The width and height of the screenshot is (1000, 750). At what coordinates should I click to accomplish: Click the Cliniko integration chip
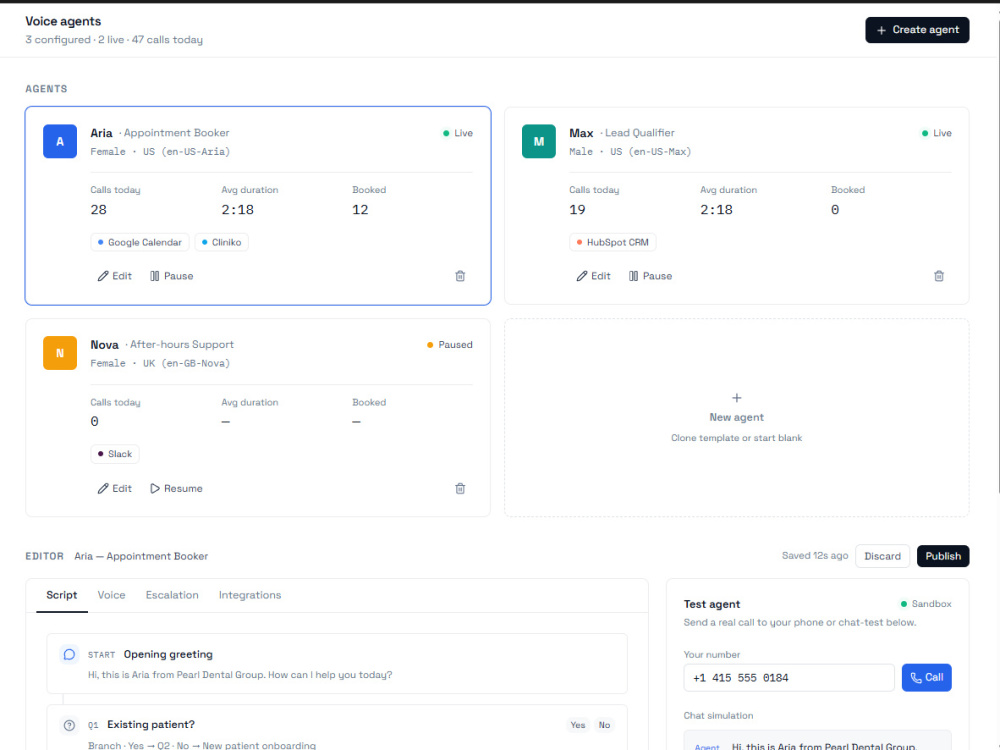click(221, 242)
